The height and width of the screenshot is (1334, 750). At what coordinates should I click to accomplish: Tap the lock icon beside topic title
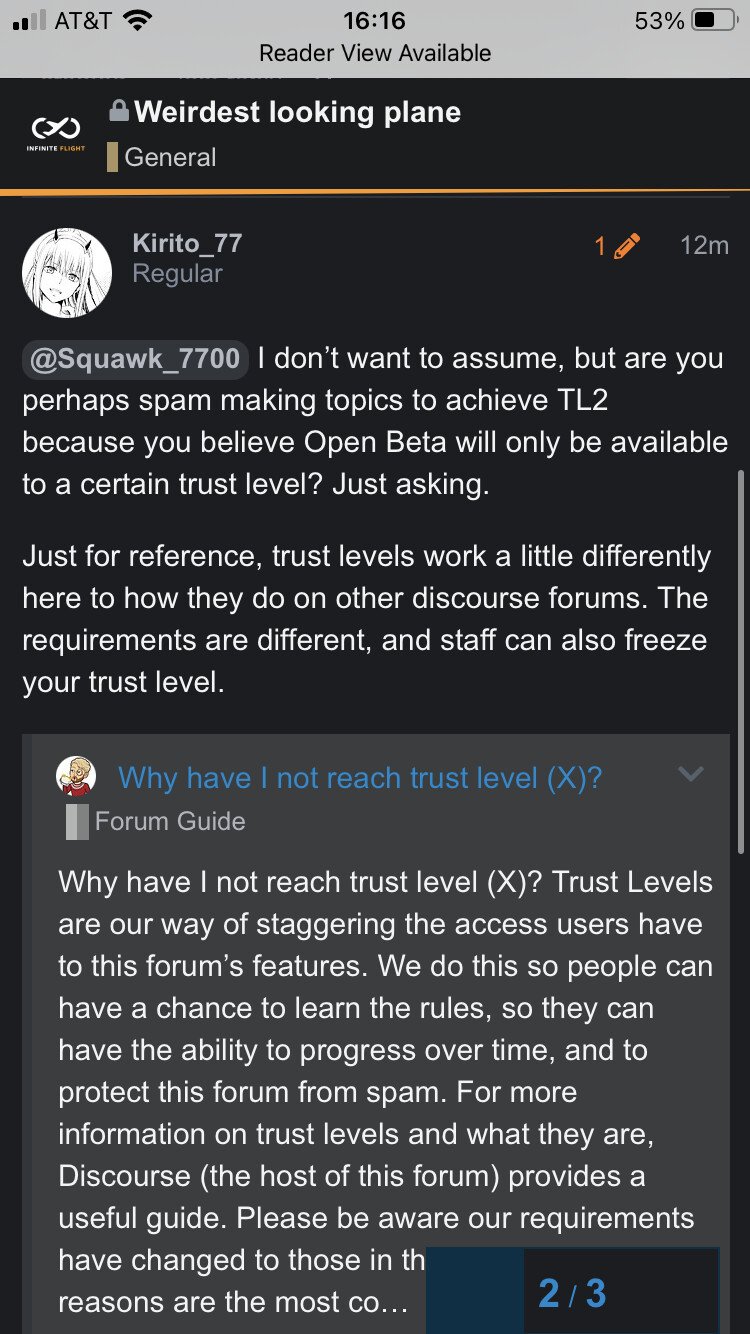[x=119, y=111]
